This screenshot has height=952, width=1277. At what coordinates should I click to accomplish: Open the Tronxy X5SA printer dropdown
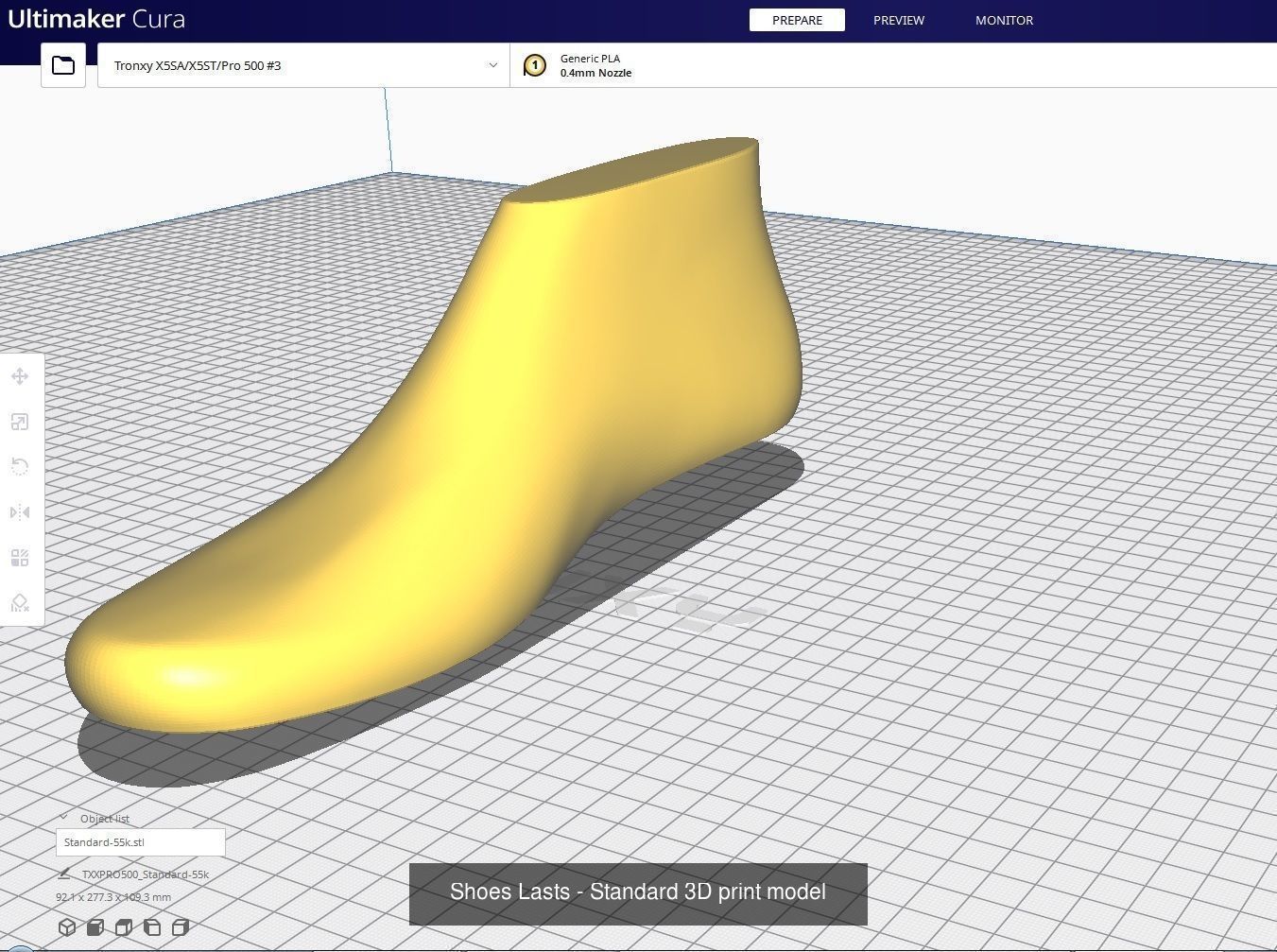(303, 65)
